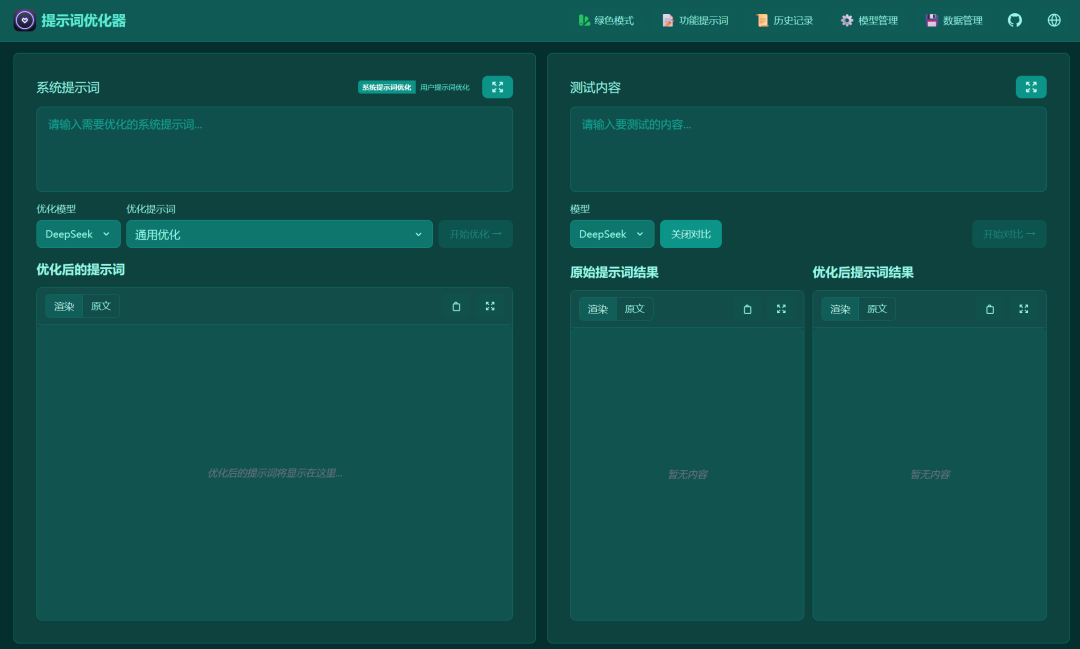Open 优化模型 DeepSeek dropdown
The image size is (1080, 649).
click(79, 234)
